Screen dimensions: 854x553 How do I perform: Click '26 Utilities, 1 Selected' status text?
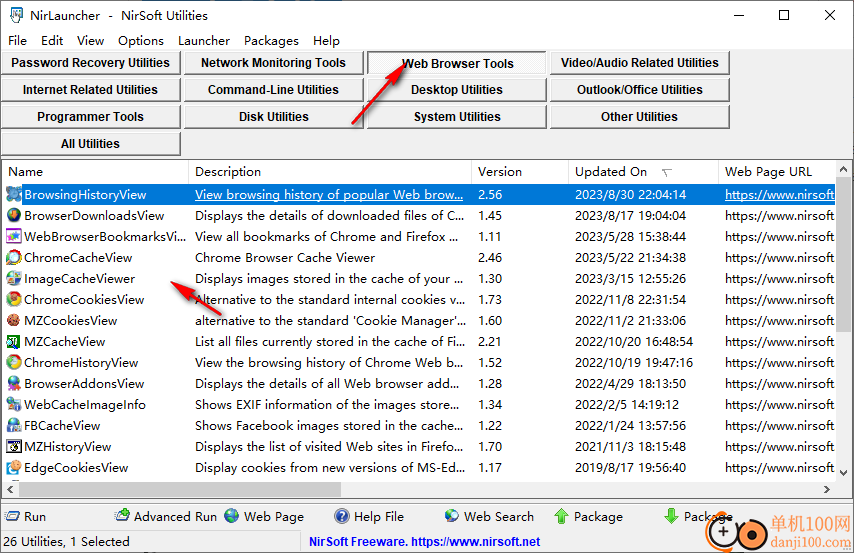(x=66, y=542)
